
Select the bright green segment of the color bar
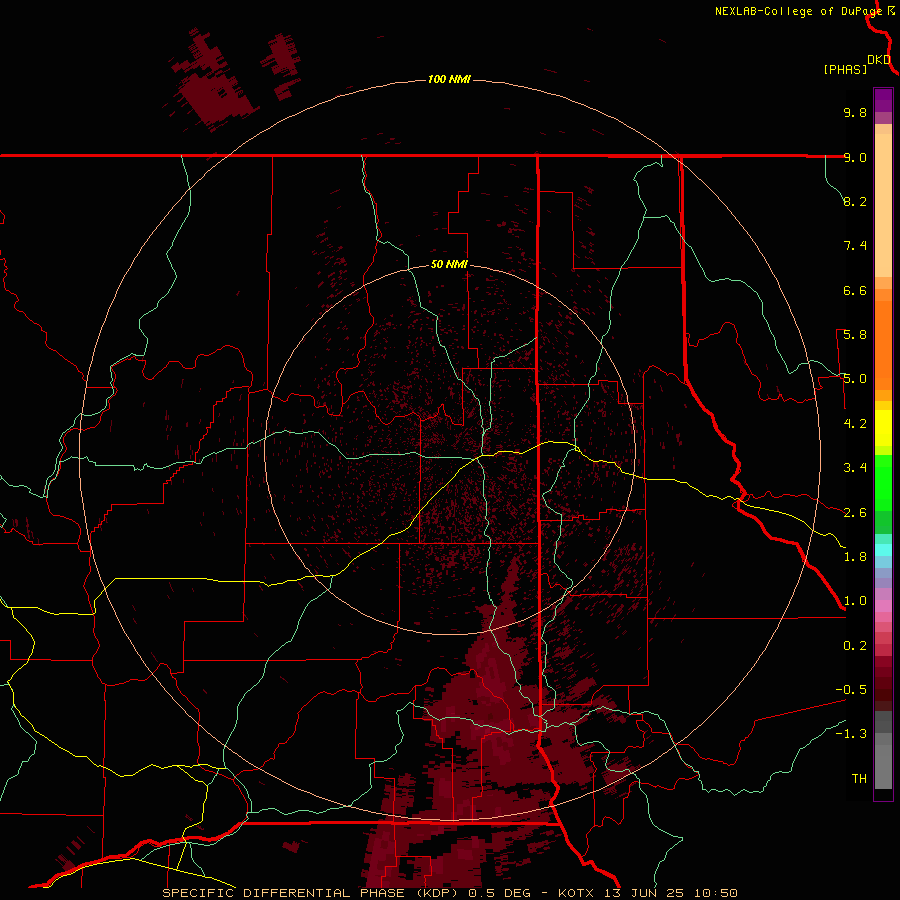click(883, 482)
